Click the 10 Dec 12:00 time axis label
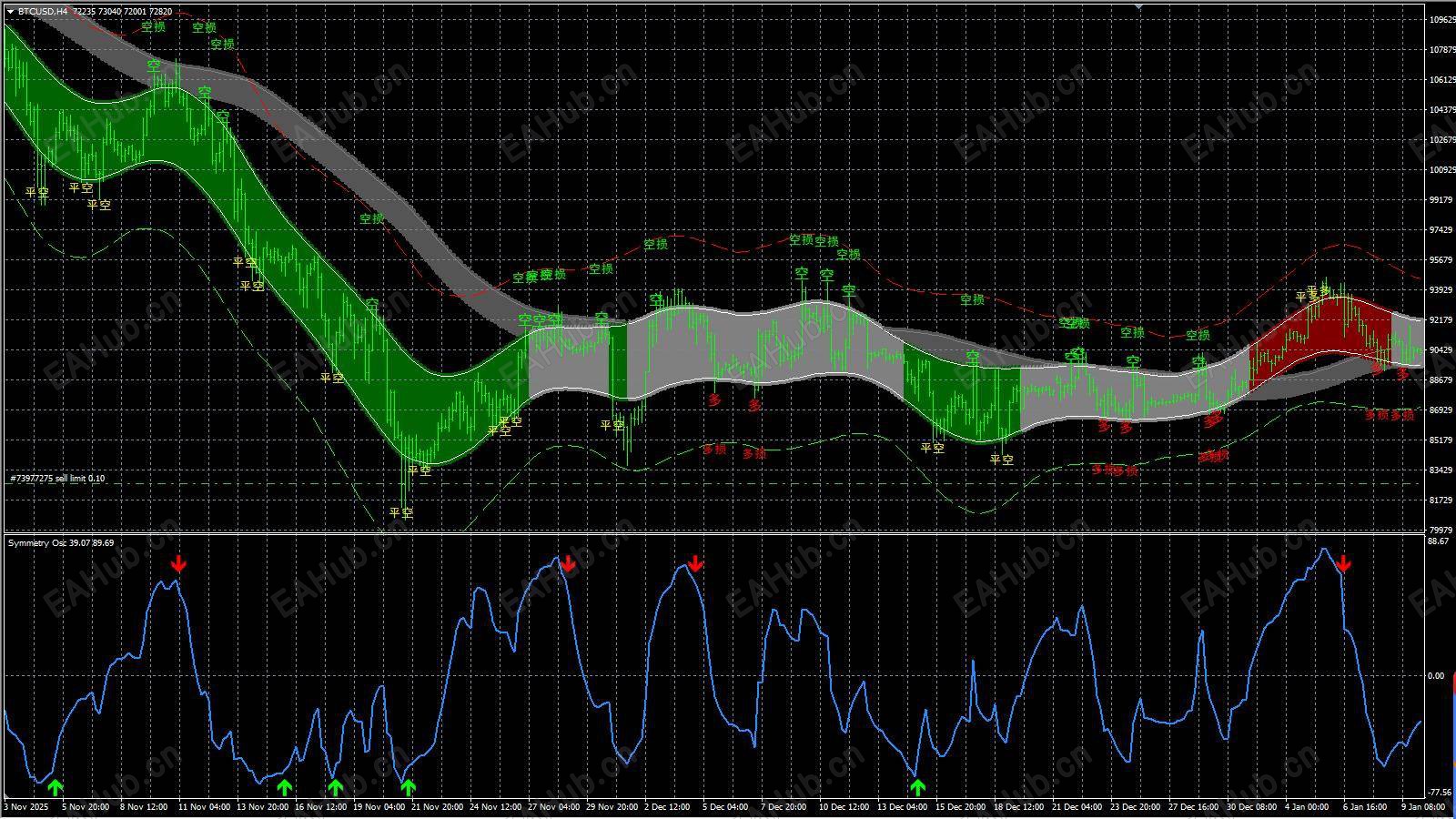The width and height of the screenshot is (1456, 819). click(844, 807)
